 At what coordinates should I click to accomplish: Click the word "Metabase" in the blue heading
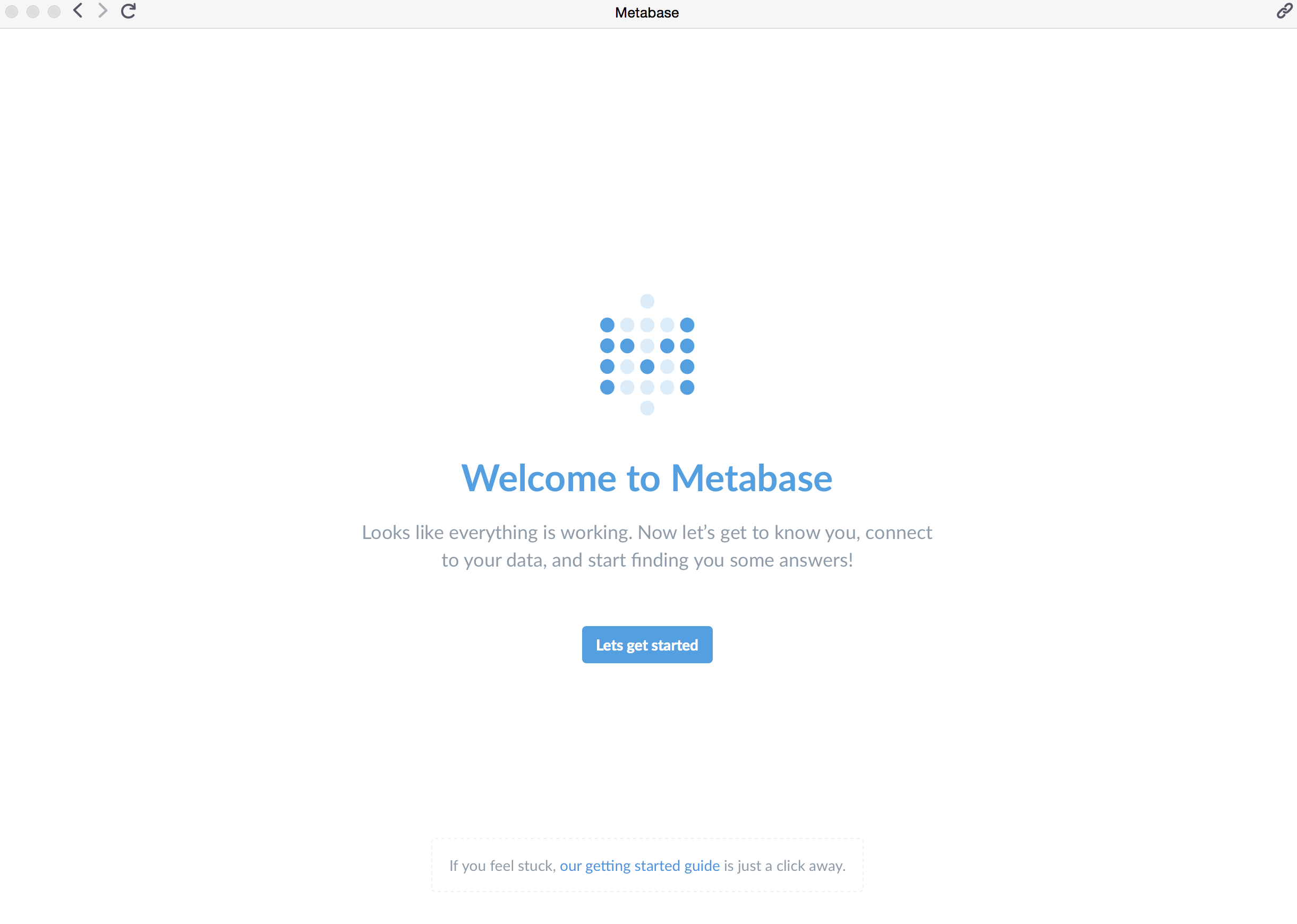click(x=752, y=478)
